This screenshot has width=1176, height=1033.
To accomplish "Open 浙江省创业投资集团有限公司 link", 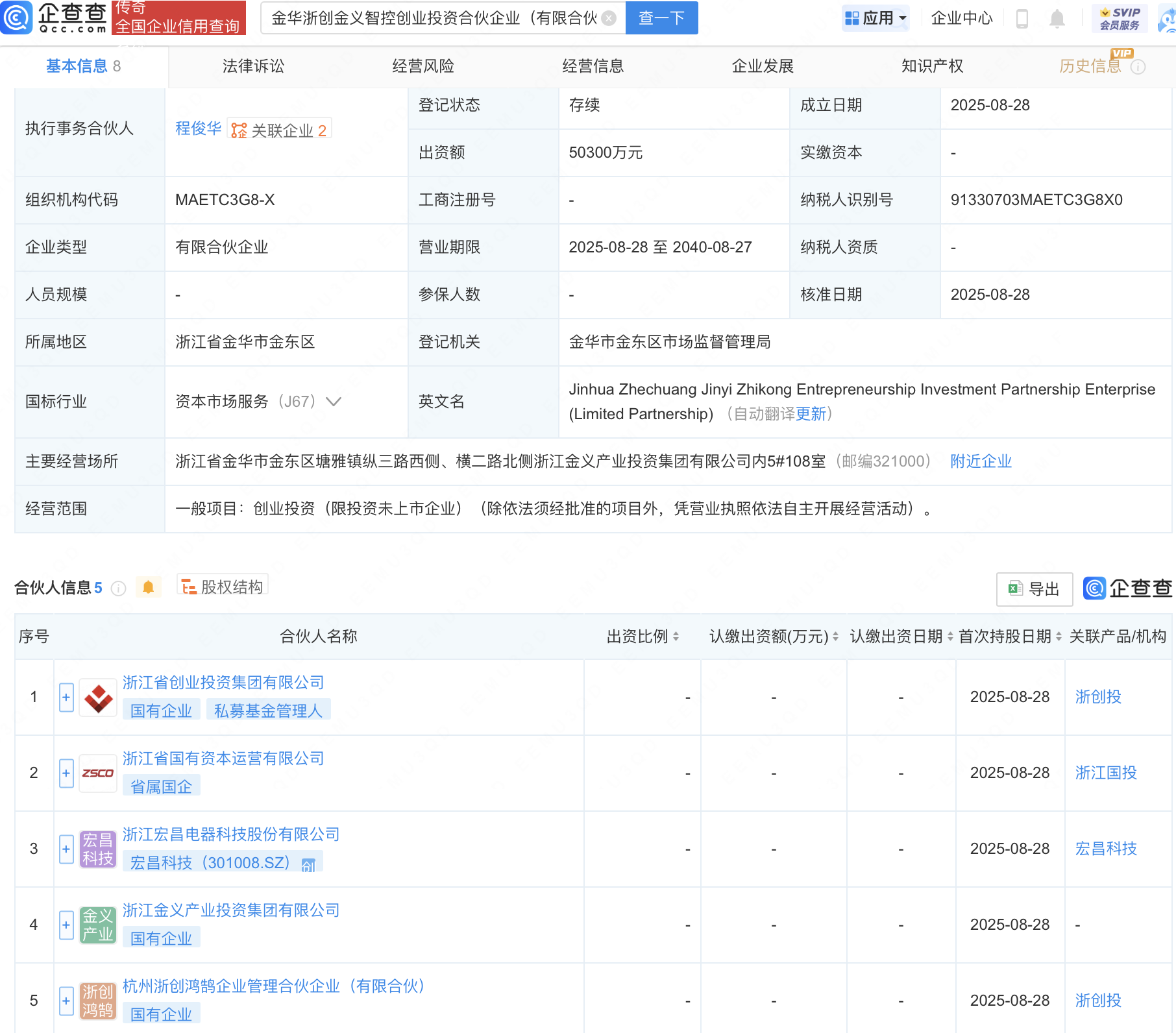I will (x=223, y=683).
